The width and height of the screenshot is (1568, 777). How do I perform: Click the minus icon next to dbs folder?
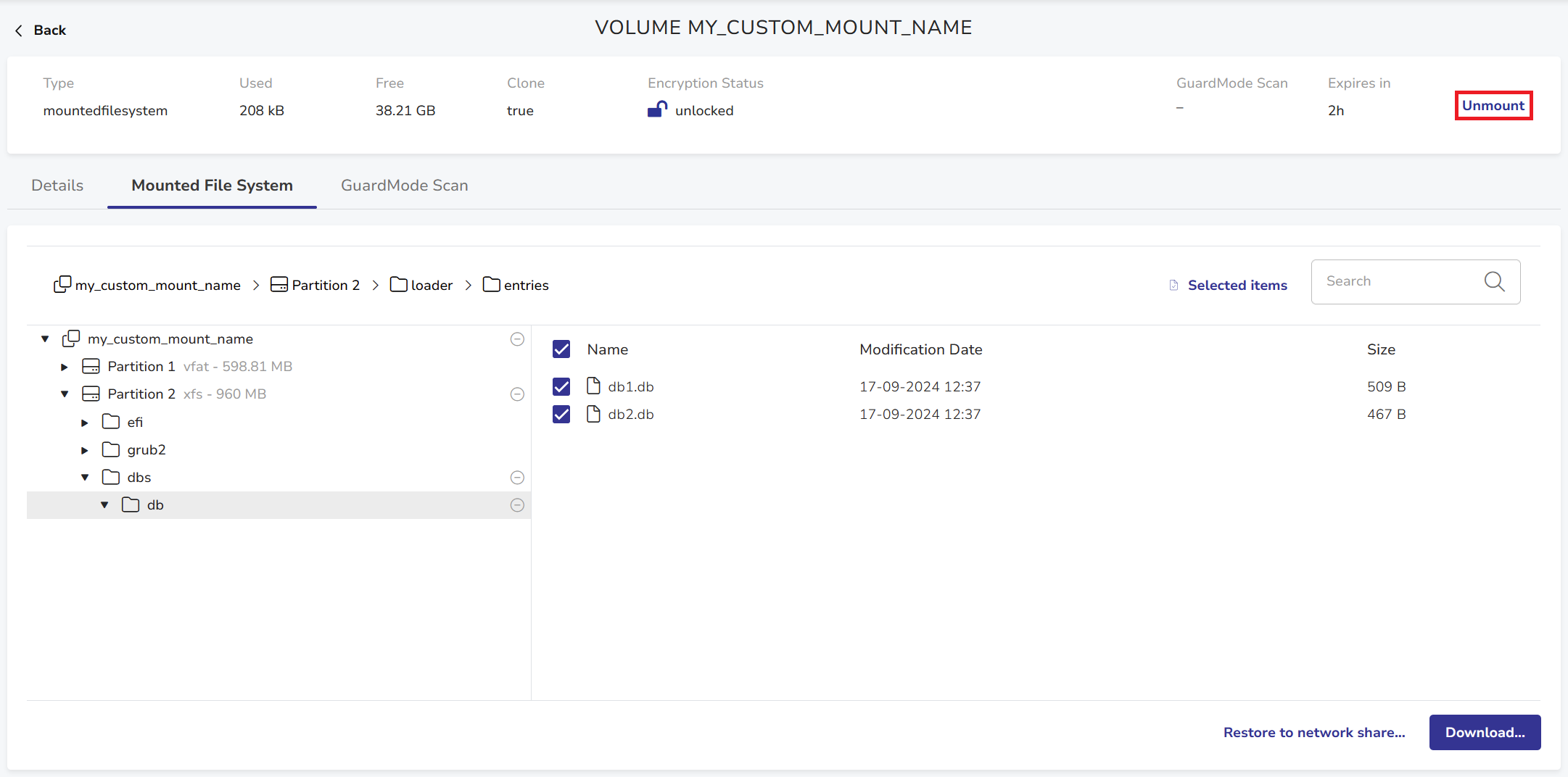[517, 477]
